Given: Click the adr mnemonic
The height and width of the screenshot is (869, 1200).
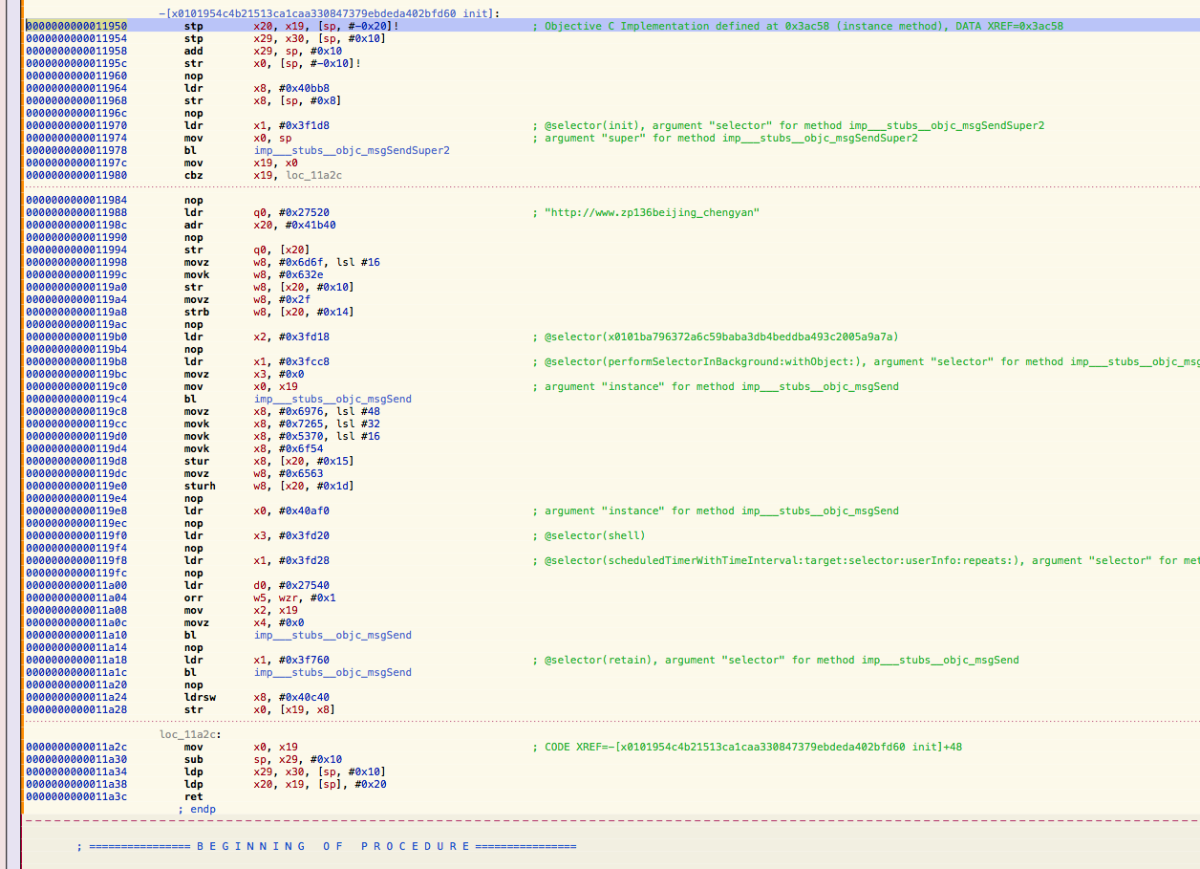Looking at the screenshot, I should click(194, 225).
